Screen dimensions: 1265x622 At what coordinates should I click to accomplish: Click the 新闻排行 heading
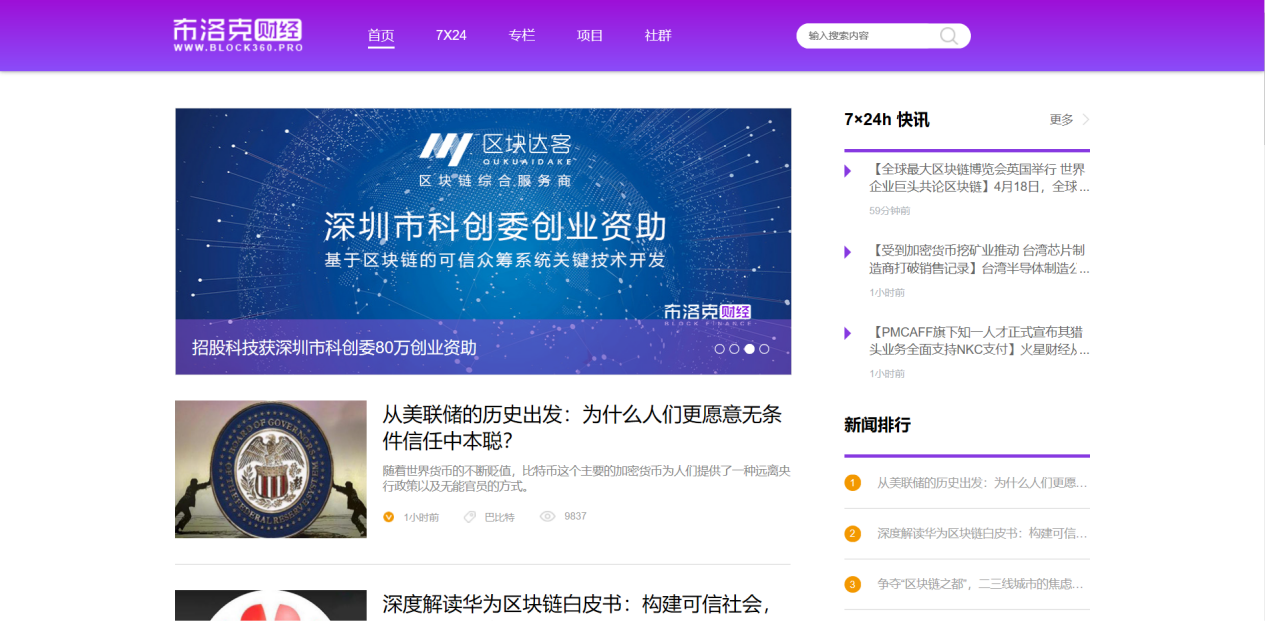pos(877,425)
